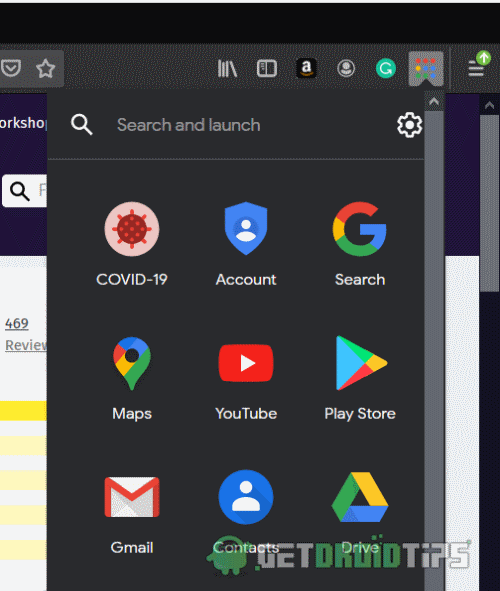500x591 pixels.
Task: Open the 469 Reviews link
Action: (x=25, y=334)
